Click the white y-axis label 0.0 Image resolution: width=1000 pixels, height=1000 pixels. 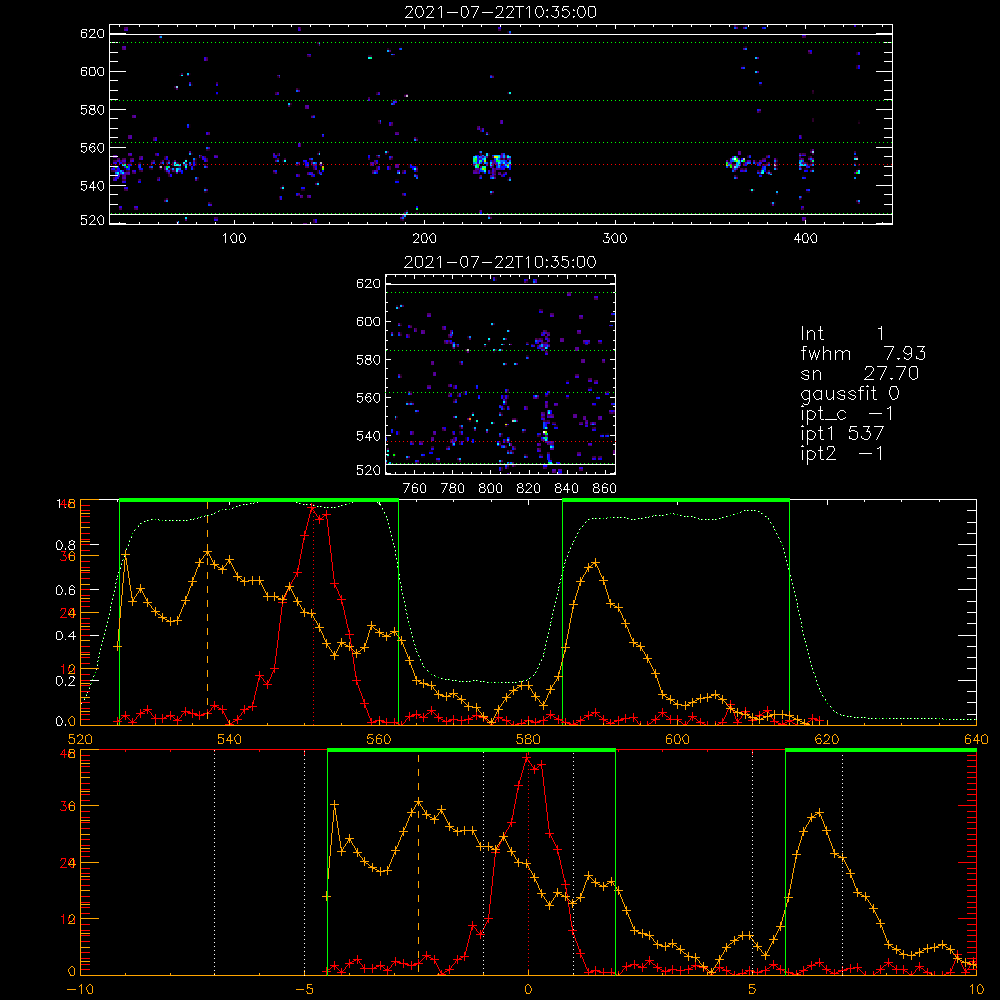(66, 722)
